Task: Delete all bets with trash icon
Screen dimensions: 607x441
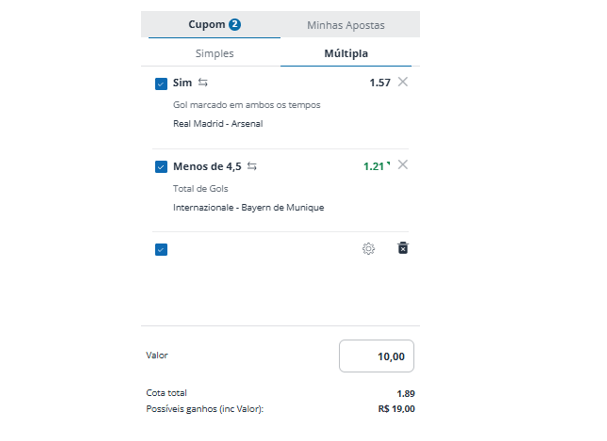Action: pos(403,248)
